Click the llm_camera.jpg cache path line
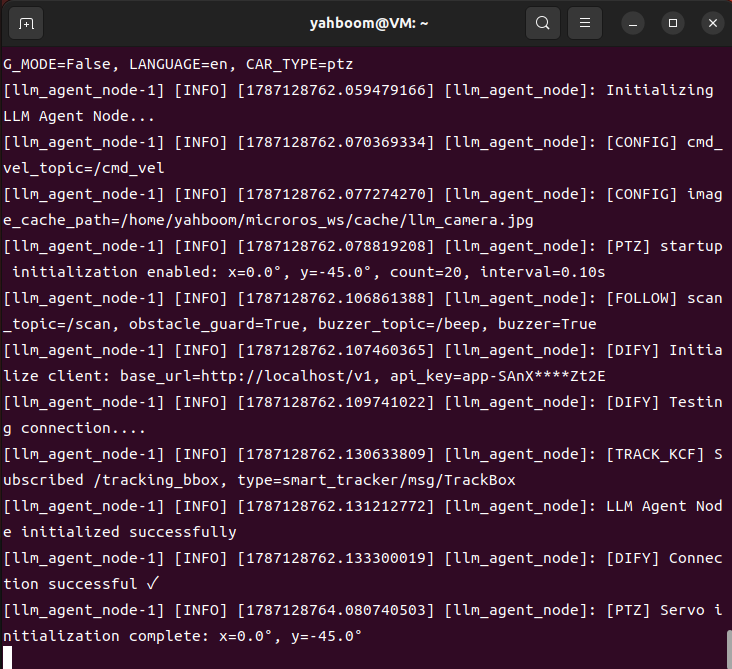732x669 pixels. click(x=268, y=220)
